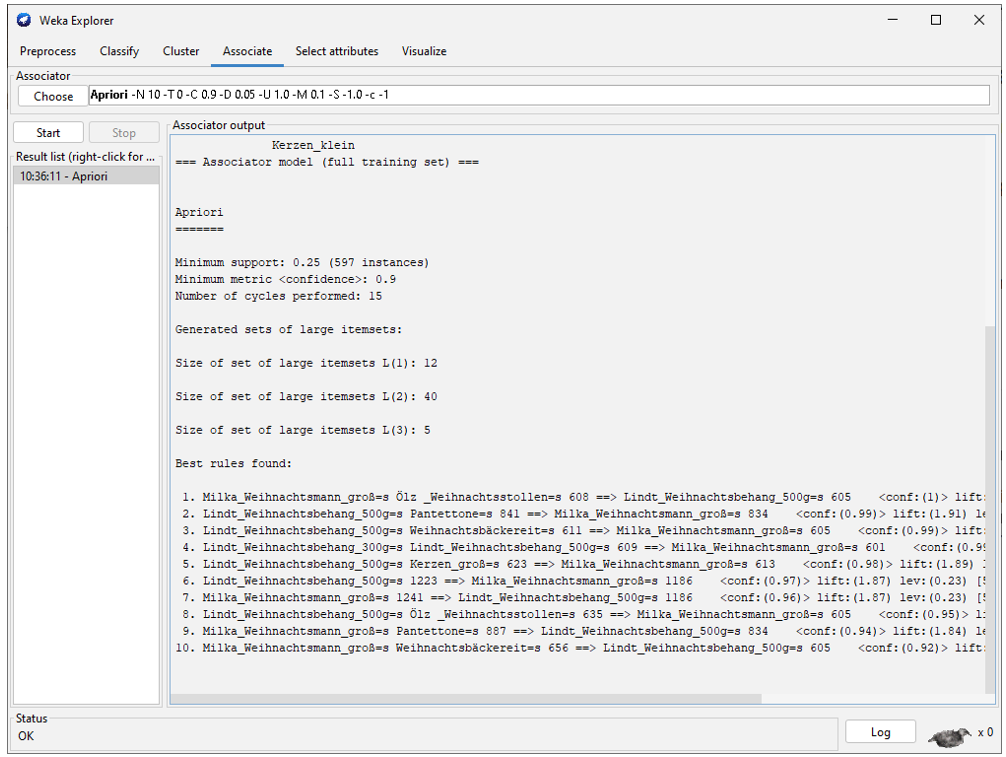Open the Select attributes tab

[x=337, y=51]
